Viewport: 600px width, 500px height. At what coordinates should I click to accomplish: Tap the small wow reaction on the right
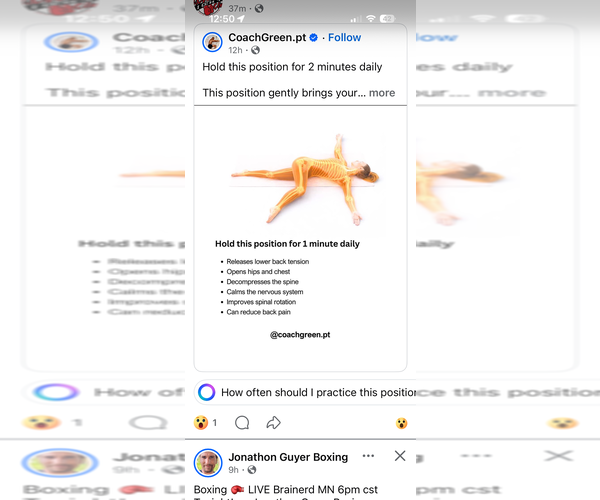401,423
